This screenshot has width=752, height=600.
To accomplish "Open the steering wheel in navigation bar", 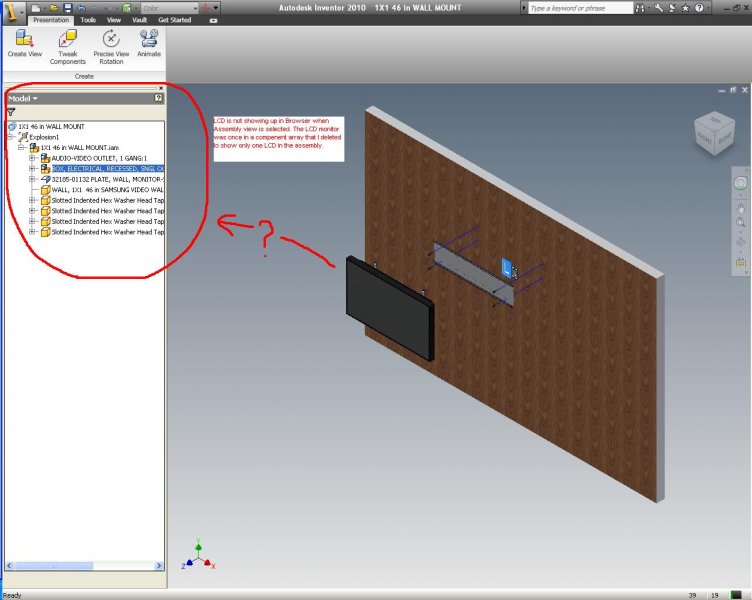I will (741, 183).
